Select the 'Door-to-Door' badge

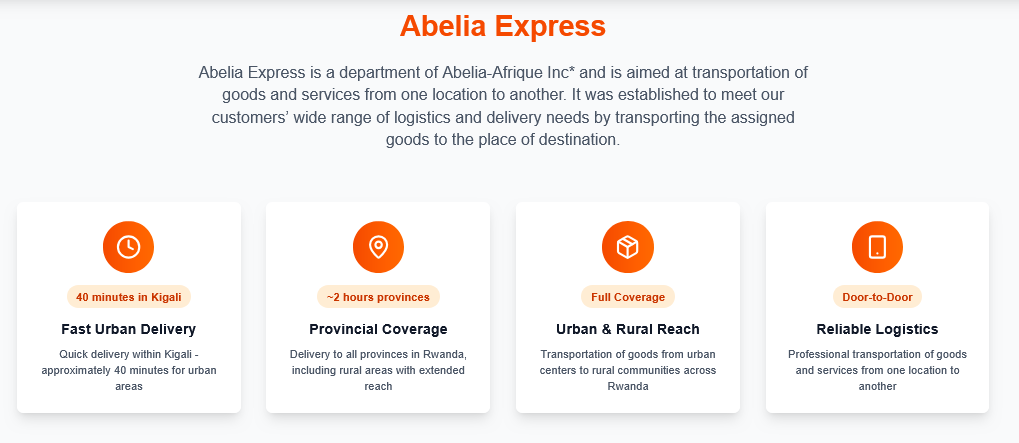click(x=877, y=297)
